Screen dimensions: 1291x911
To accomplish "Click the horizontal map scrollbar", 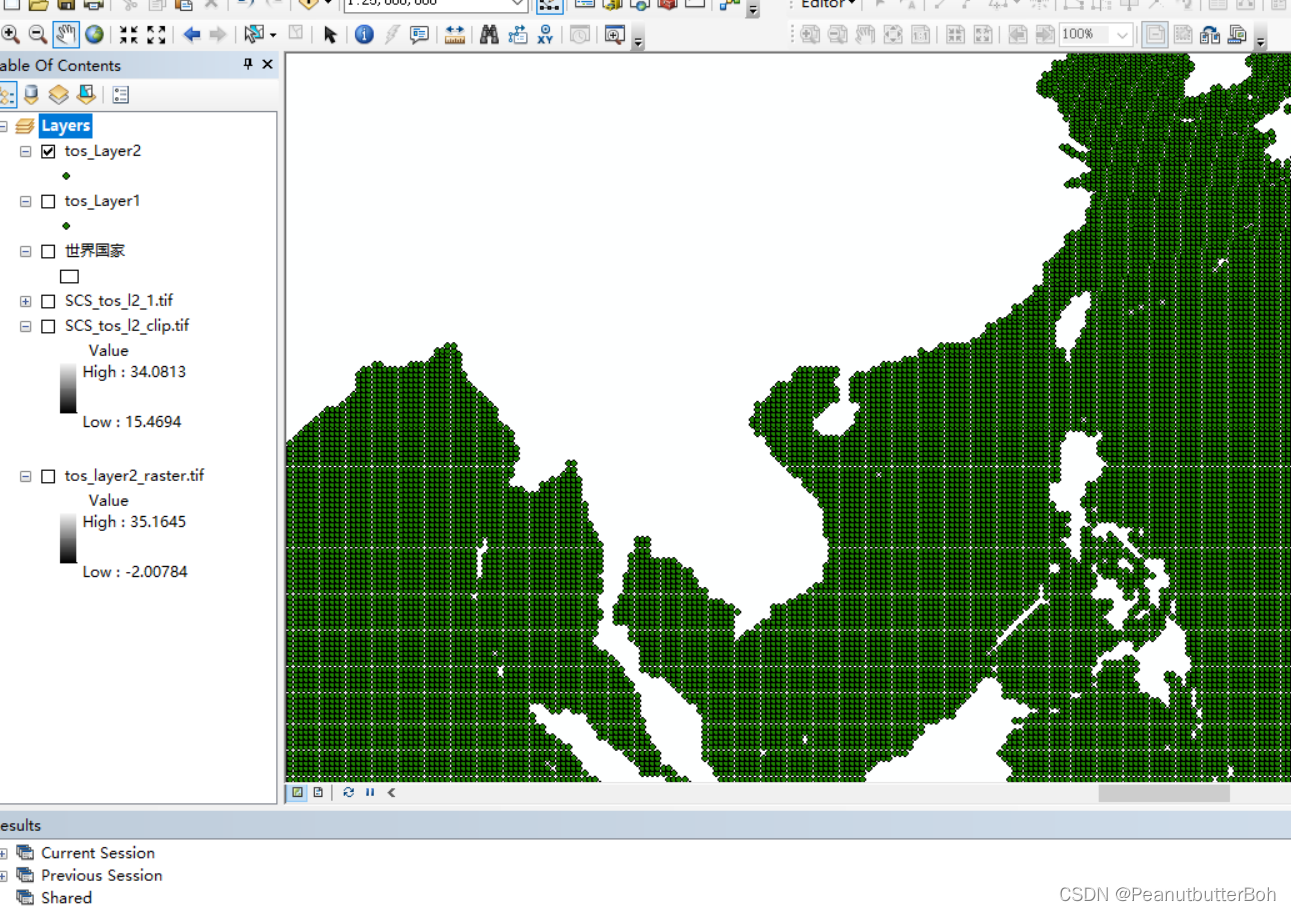I will tap(1163, 792).
